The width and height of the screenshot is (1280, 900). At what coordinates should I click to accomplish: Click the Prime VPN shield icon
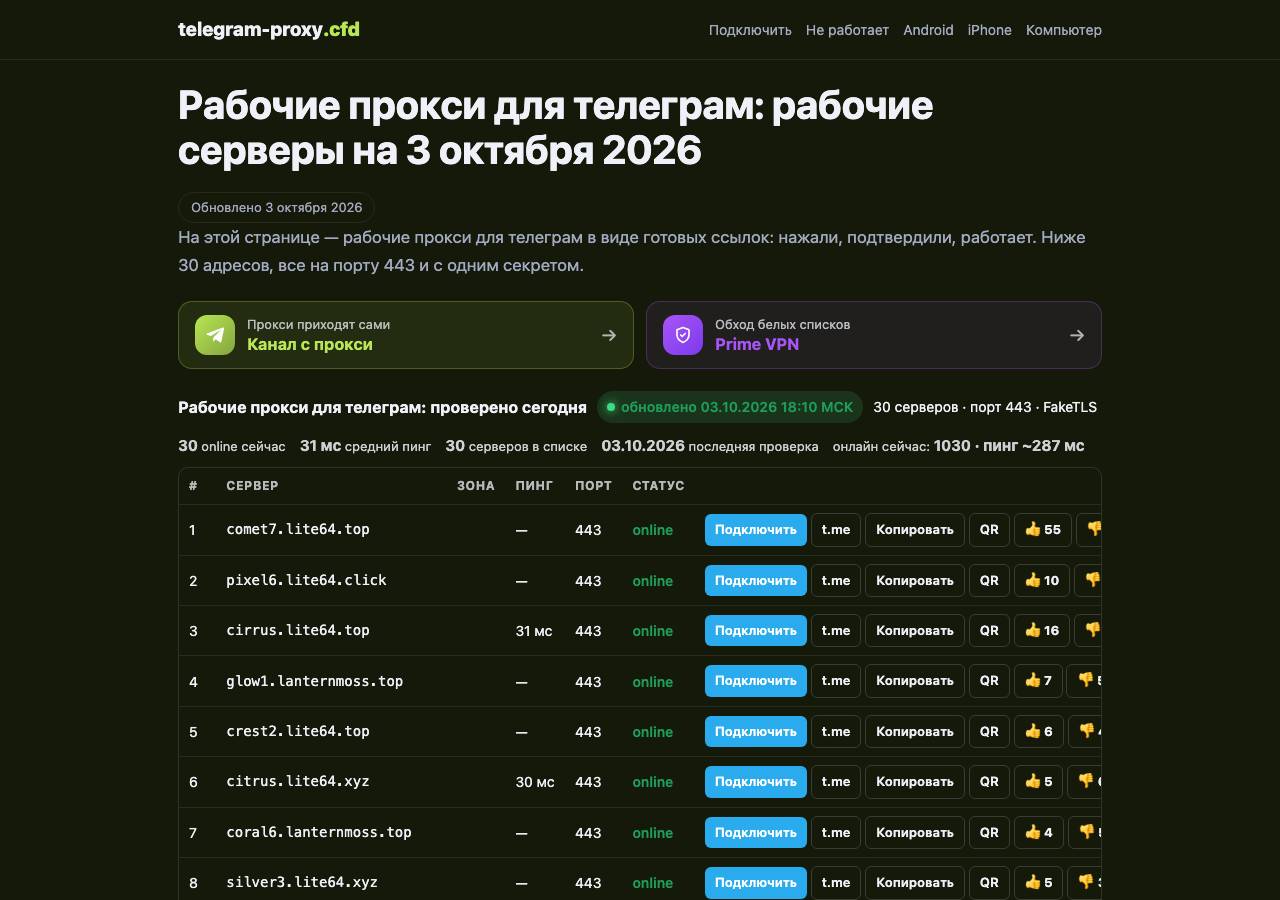[x=683, y=335]
